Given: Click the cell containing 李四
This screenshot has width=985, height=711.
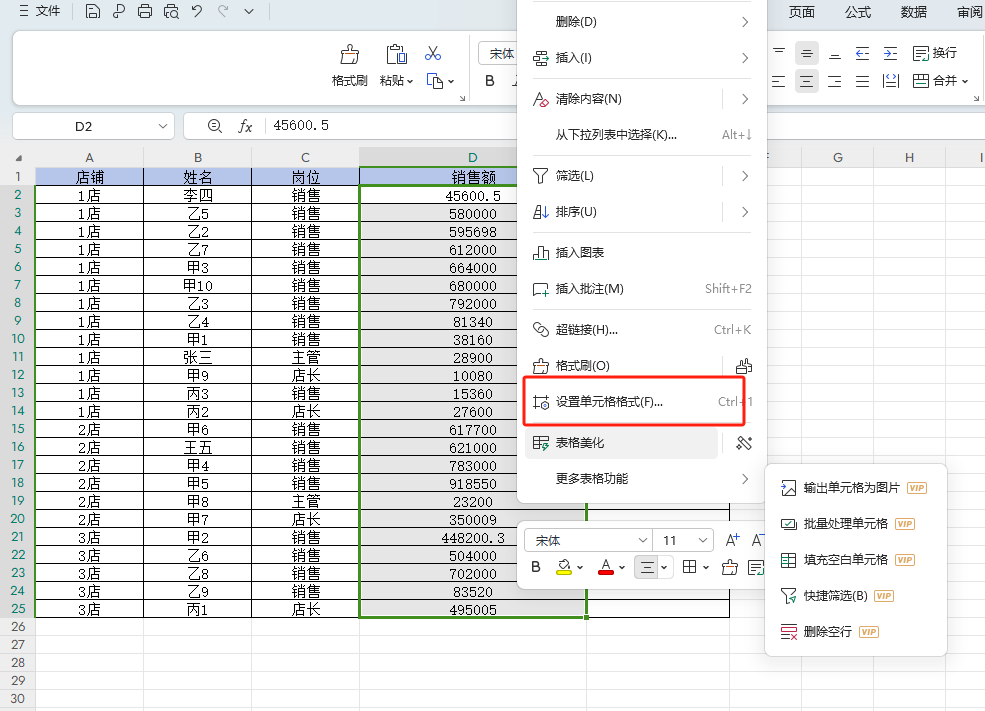Looking at the screenshot, I should [x=198, y=195].
